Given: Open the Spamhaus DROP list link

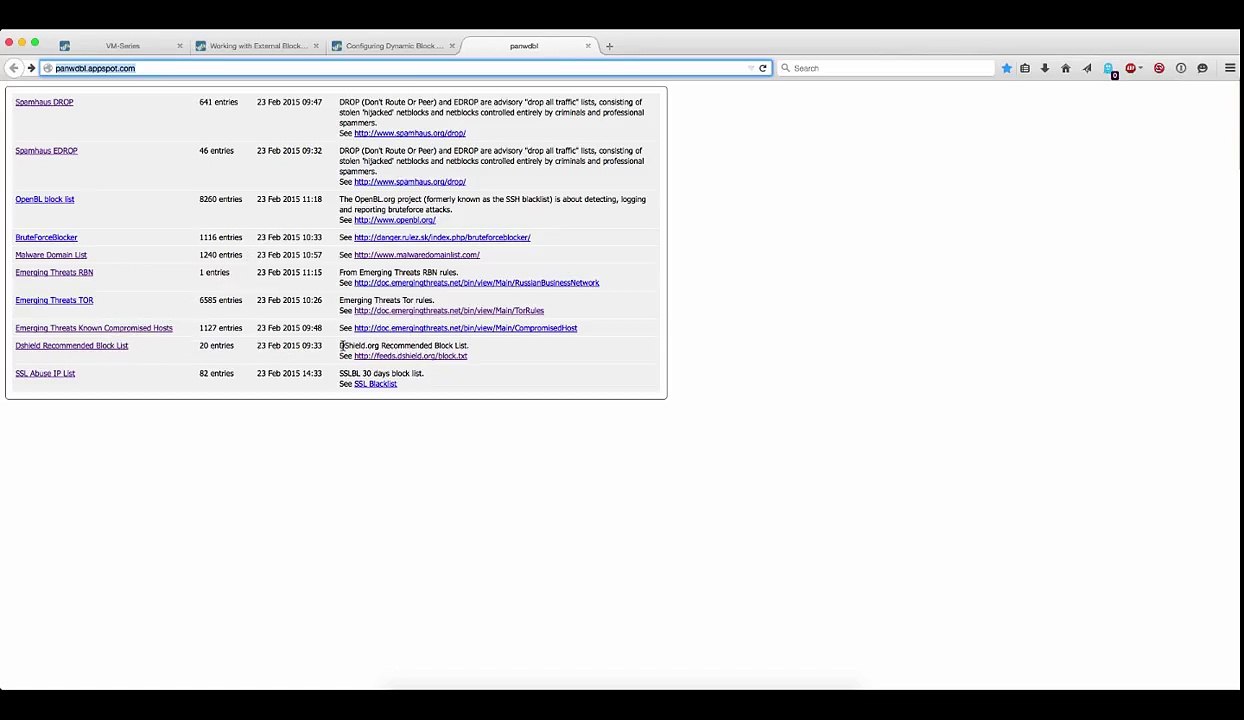Looking at the screenshot, I should click(x=44, y=102).
